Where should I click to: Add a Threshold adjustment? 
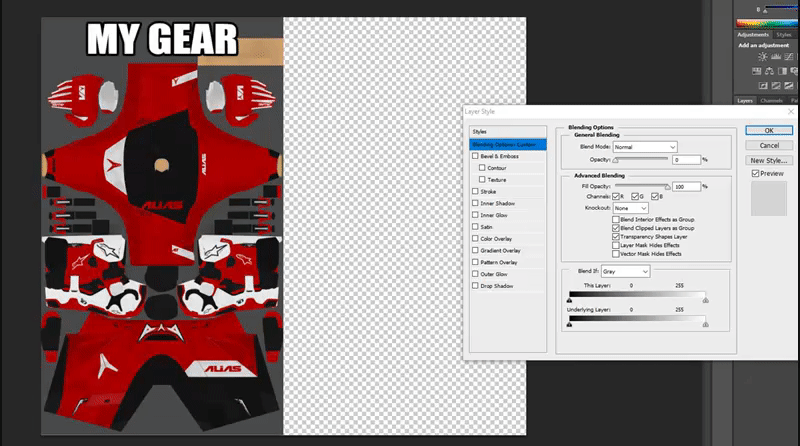coord(789,85)
